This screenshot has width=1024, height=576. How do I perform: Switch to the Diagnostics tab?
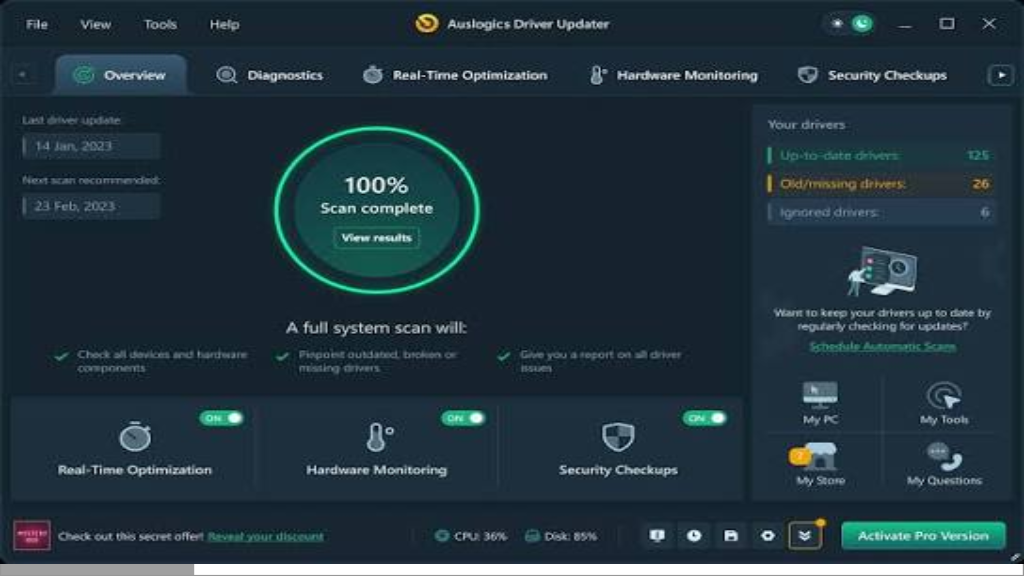coord(270,75)
